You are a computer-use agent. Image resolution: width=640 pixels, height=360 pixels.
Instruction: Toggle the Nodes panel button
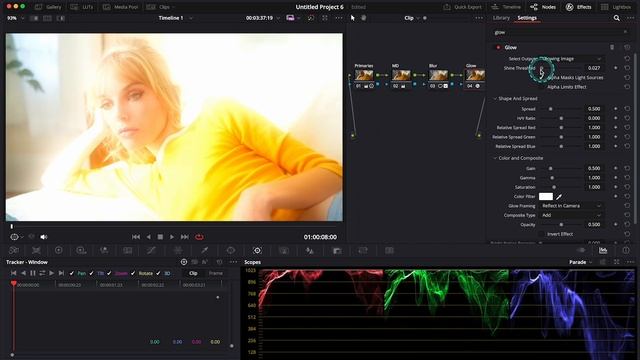click(x=542, y=7)
